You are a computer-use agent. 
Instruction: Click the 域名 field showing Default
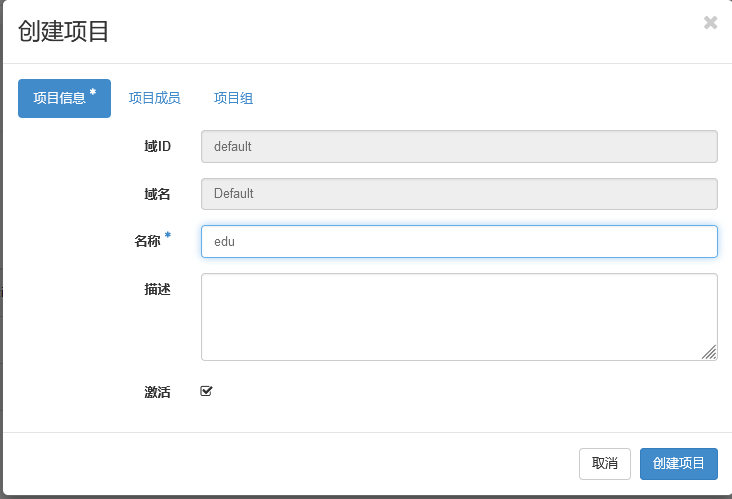(459, 194)
